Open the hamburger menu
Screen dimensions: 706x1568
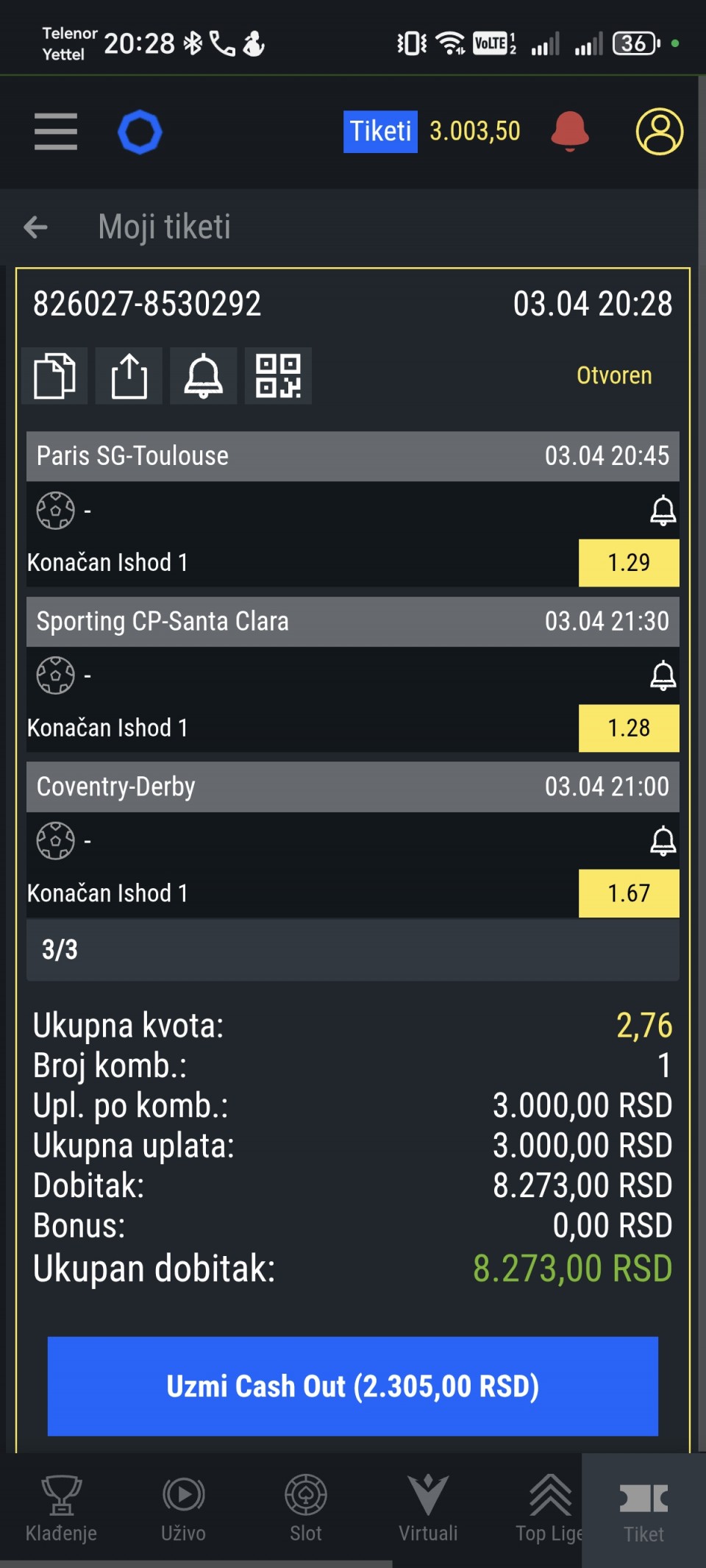[56, 132]
